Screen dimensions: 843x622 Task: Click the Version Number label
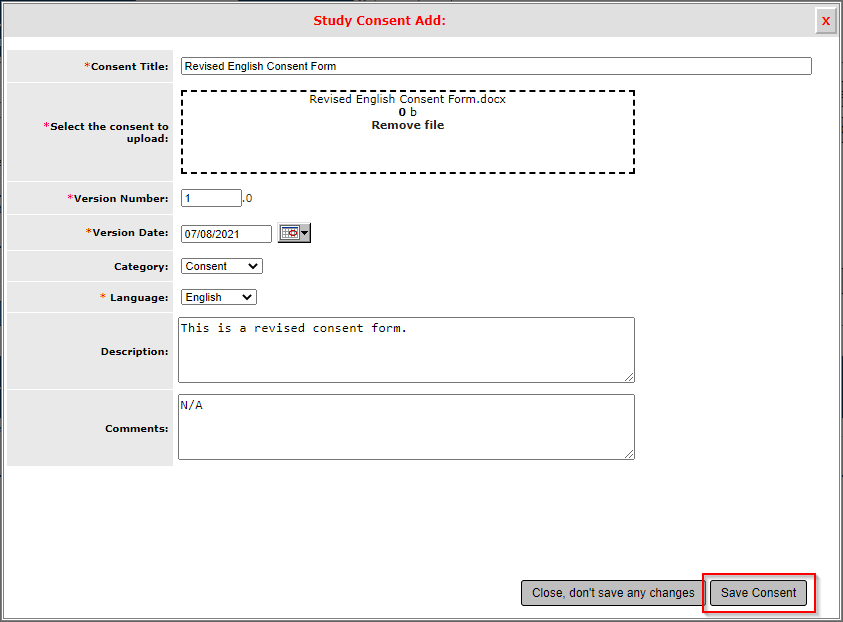click(x=118, y=198)
